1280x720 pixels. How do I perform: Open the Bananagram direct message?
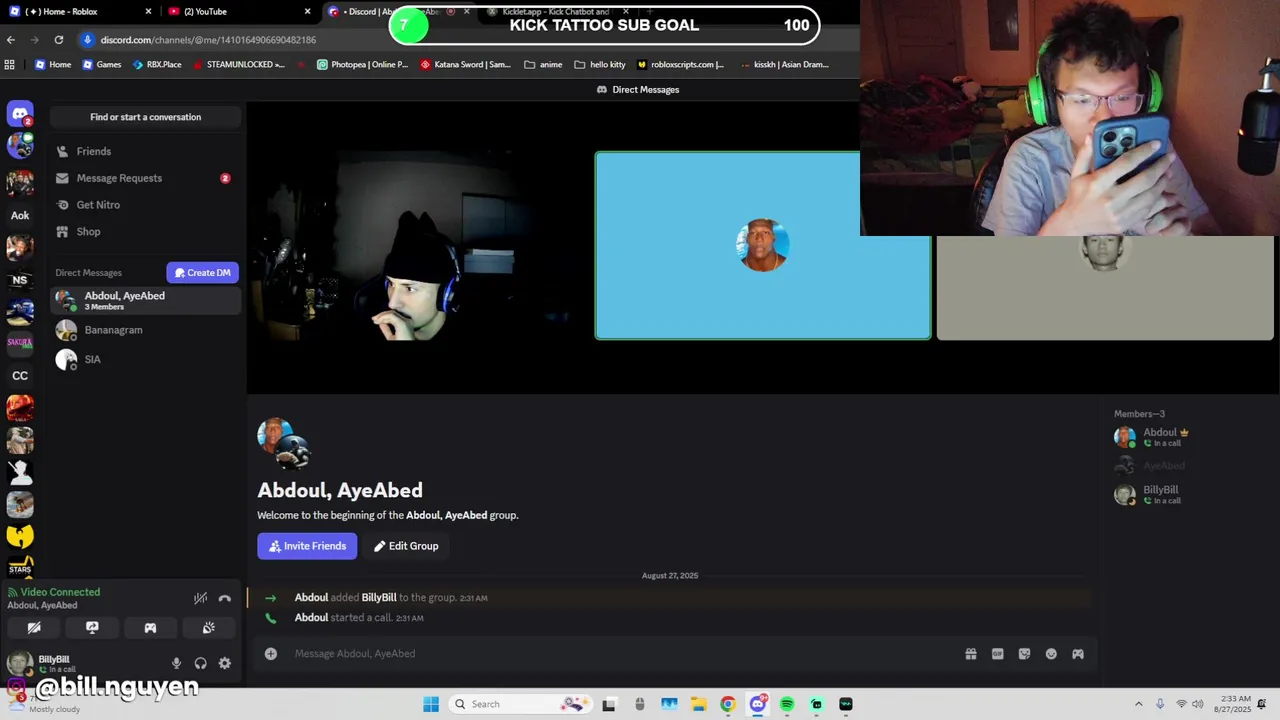(145, 330)
